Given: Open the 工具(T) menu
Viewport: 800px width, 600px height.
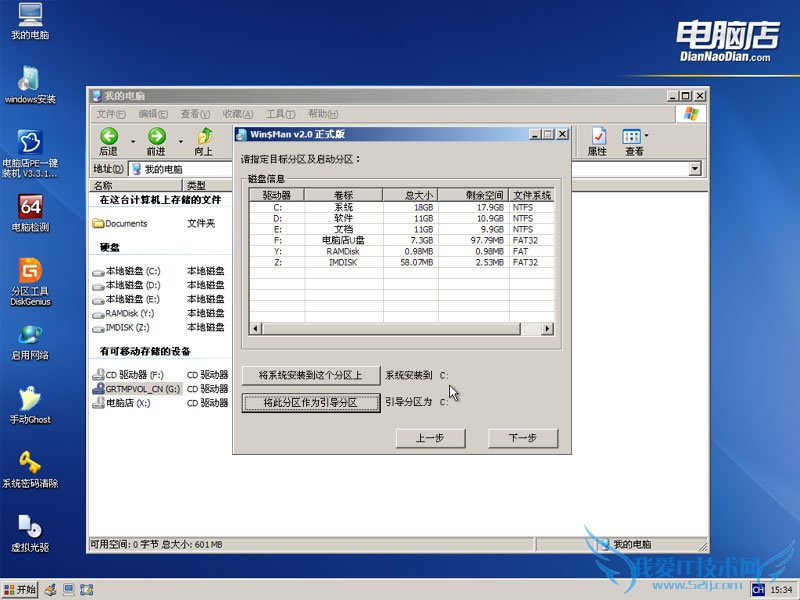Looking at the screenshot, I should 281,114.
